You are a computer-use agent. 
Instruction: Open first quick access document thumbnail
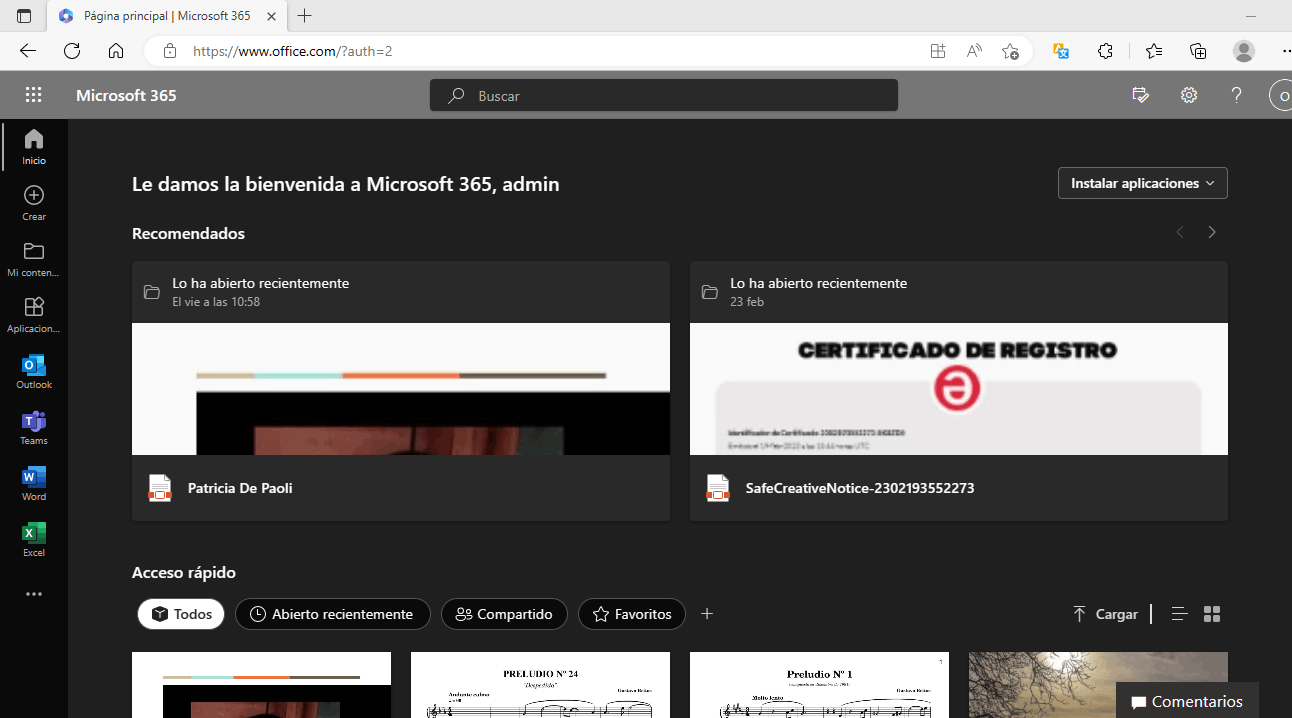click(x=261, y=685)
